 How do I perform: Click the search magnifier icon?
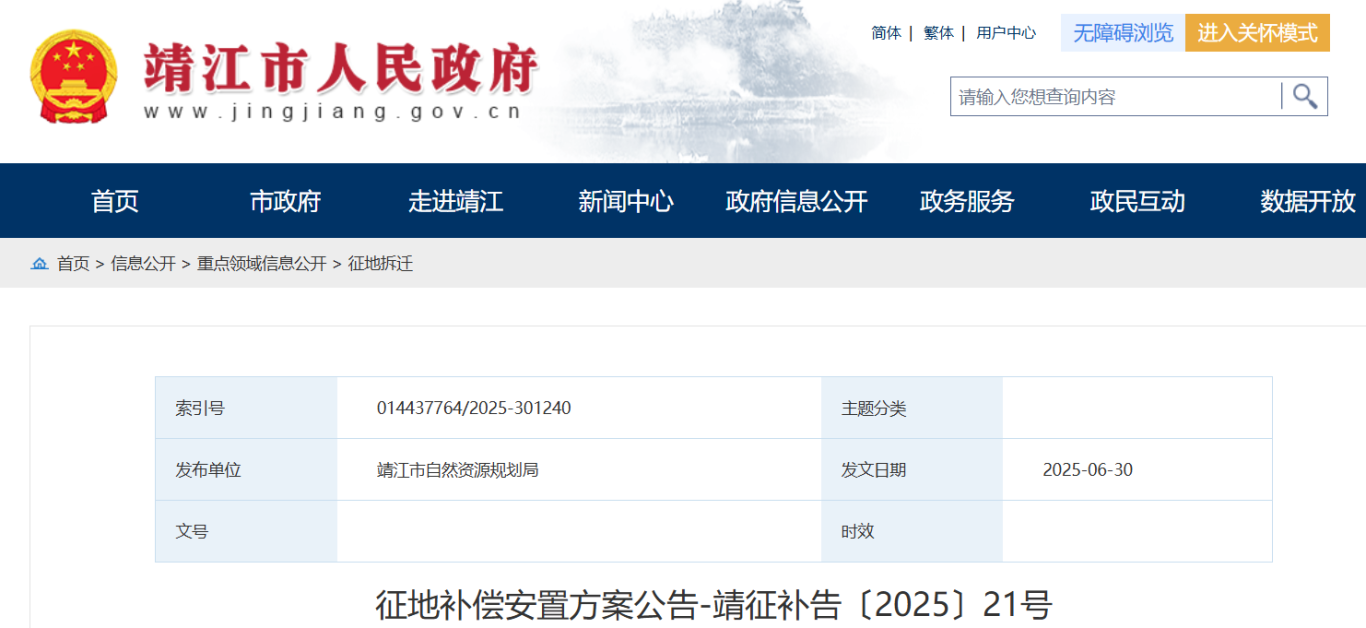click(x=1305, y=96)
